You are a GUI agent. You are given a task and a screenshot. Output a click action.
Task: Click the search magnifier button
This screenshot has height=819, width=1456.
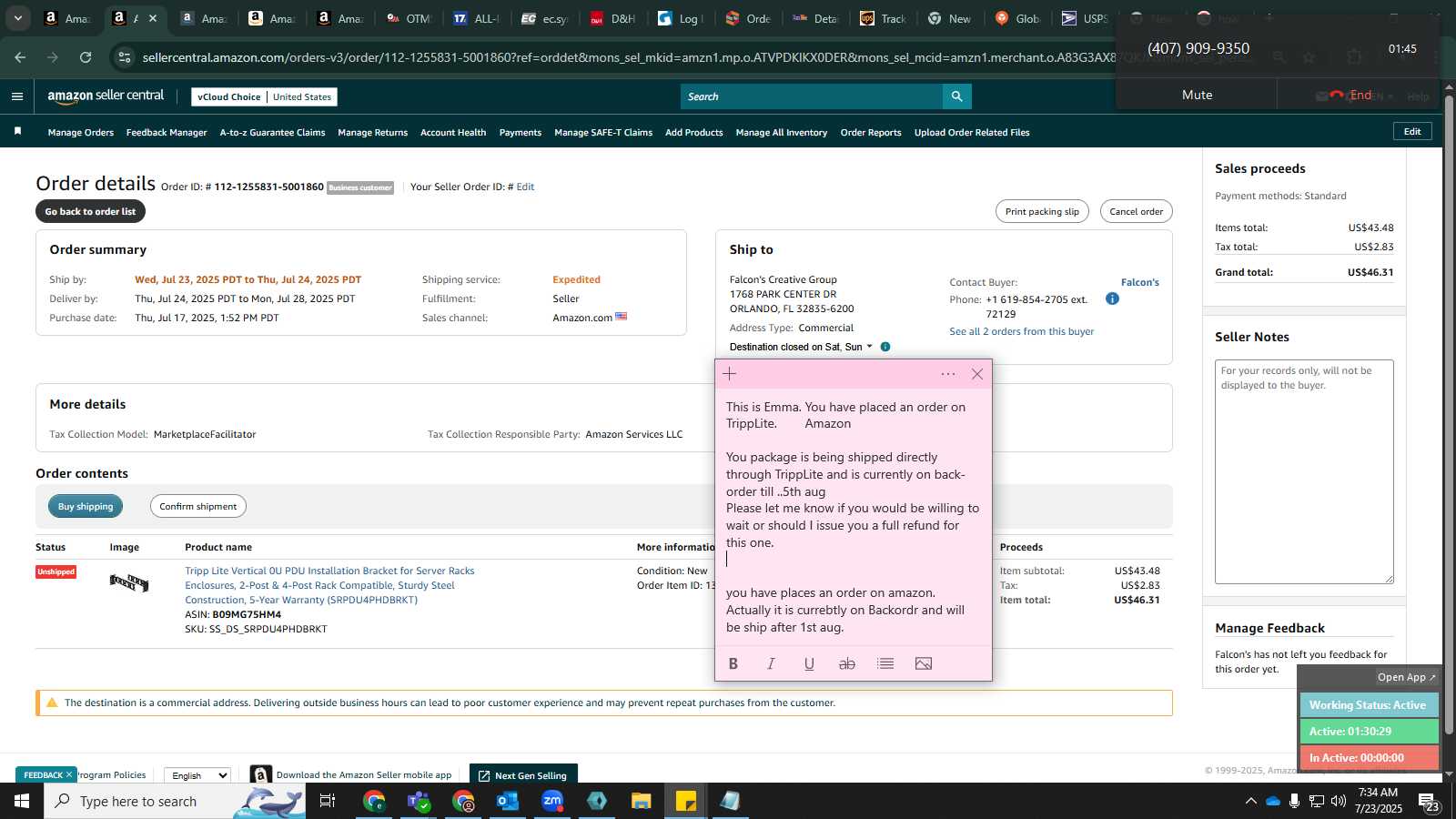(956, 96)
